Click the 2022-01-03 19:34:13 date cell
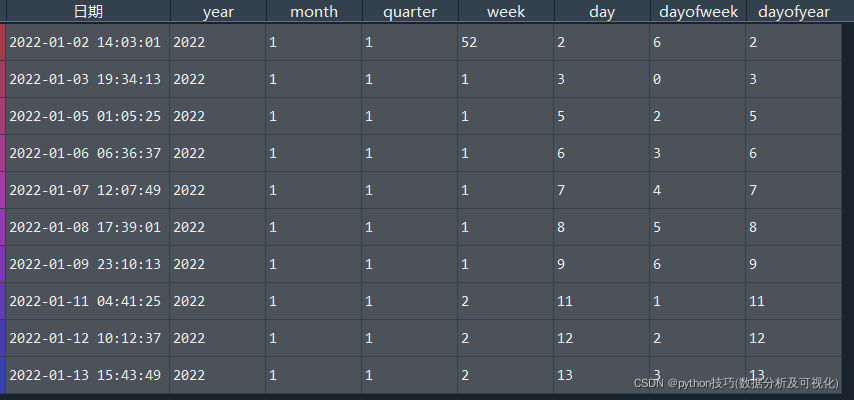 tap(85, 79)
